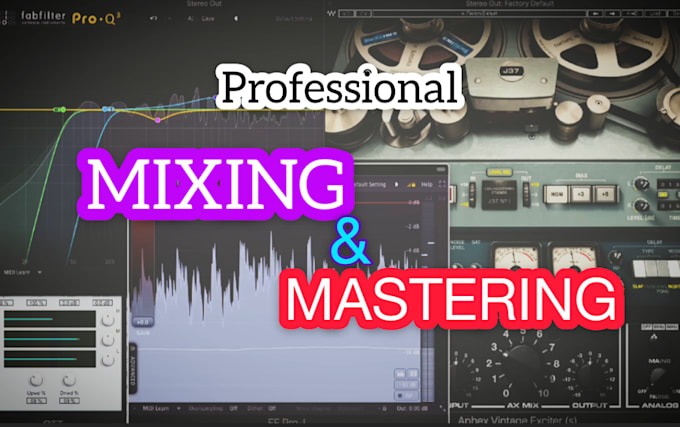Flip the OUT level switch on J37
The width and height of the screenshot is (680, 427).
pyautogui.click(x=526, y=194)
